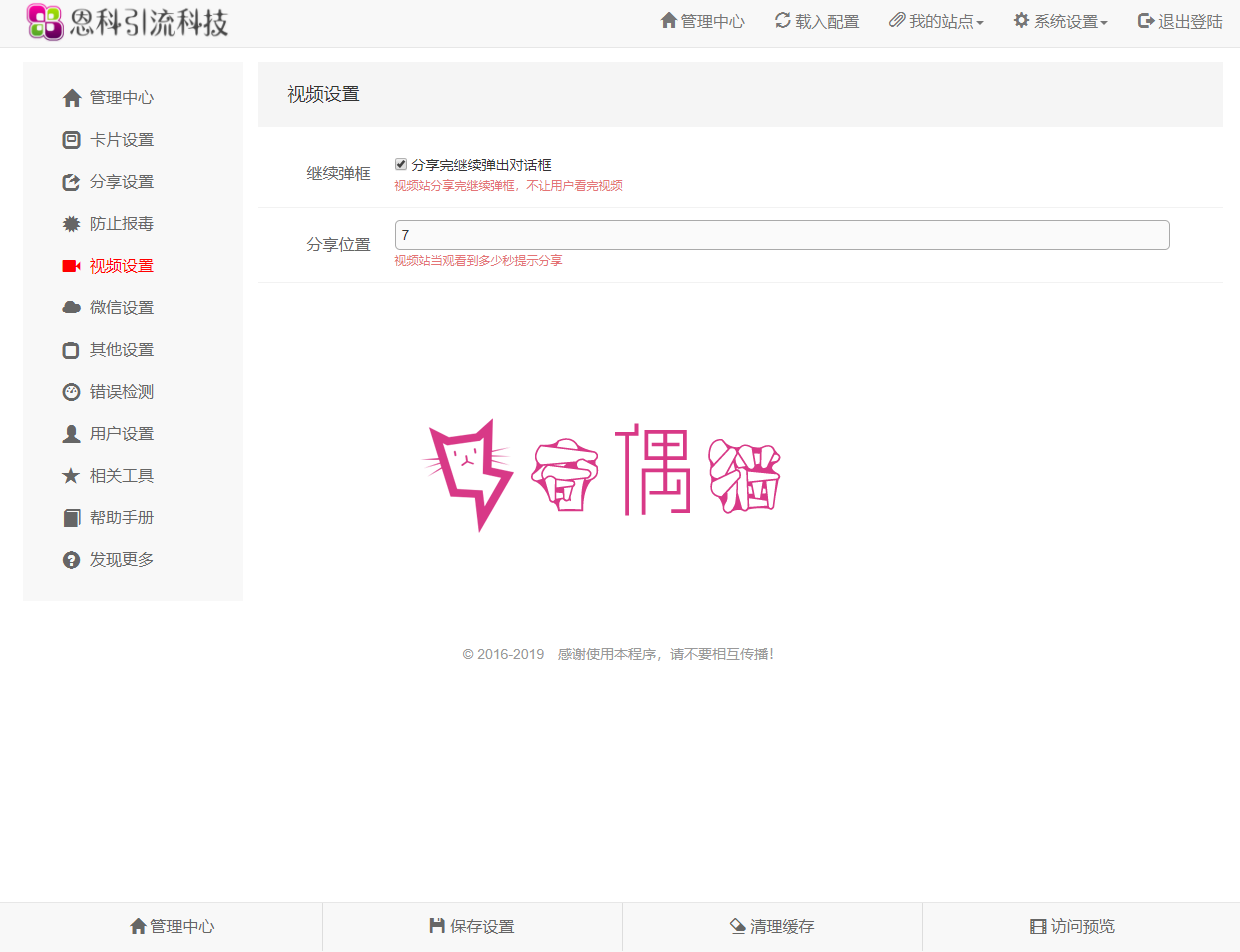Screen dimensions: 1240x952
Task: Click the floppy disk save icon in footer
Action: [x=437, y=926]
